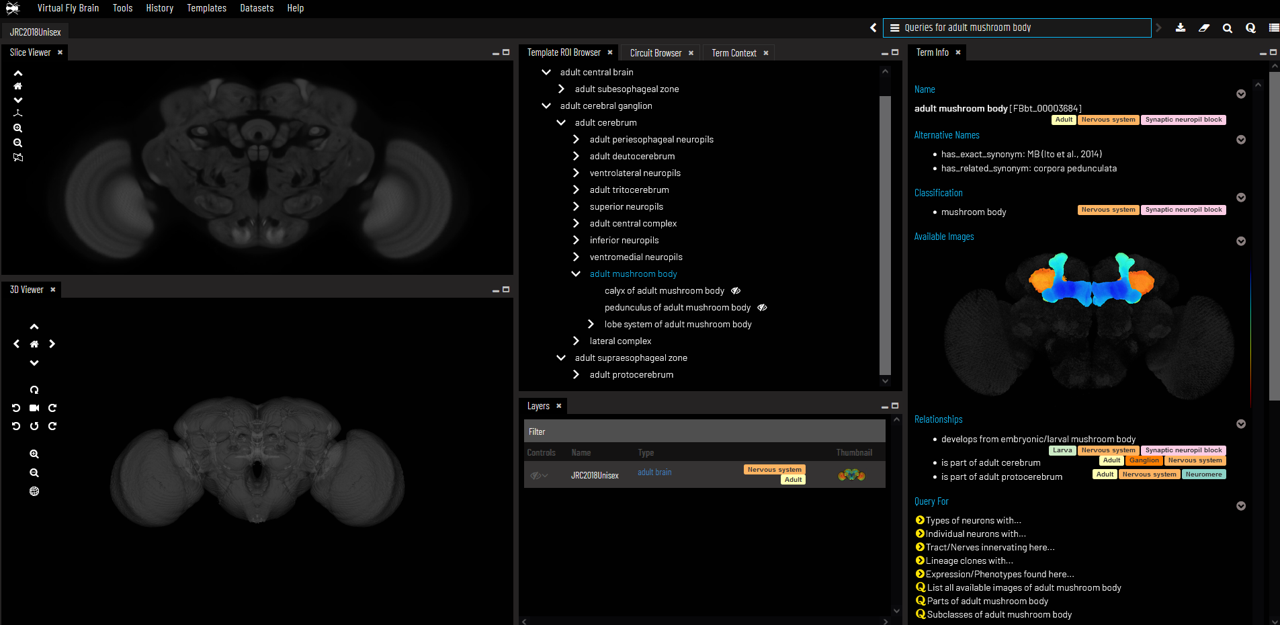Toggle wireframe globe icon in 3D Viewer
1280x625 pixels.
[x=34, y=491]
